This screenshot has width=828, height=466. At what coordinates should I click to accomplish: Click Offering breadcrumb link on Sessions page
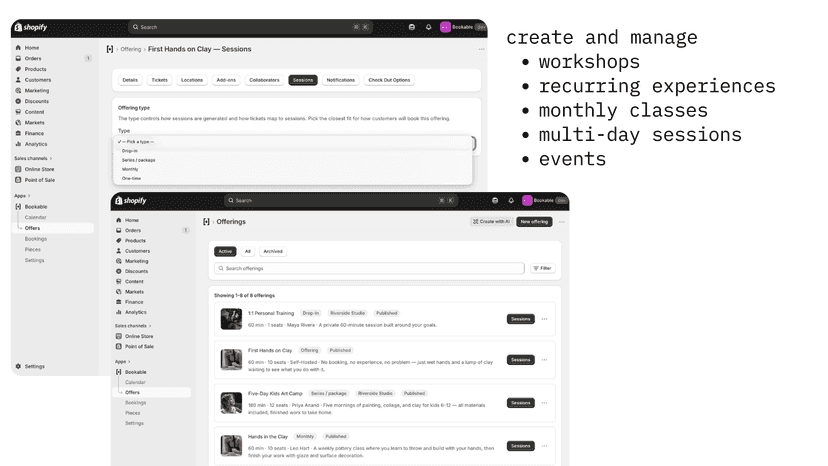(x=130, y=49)
